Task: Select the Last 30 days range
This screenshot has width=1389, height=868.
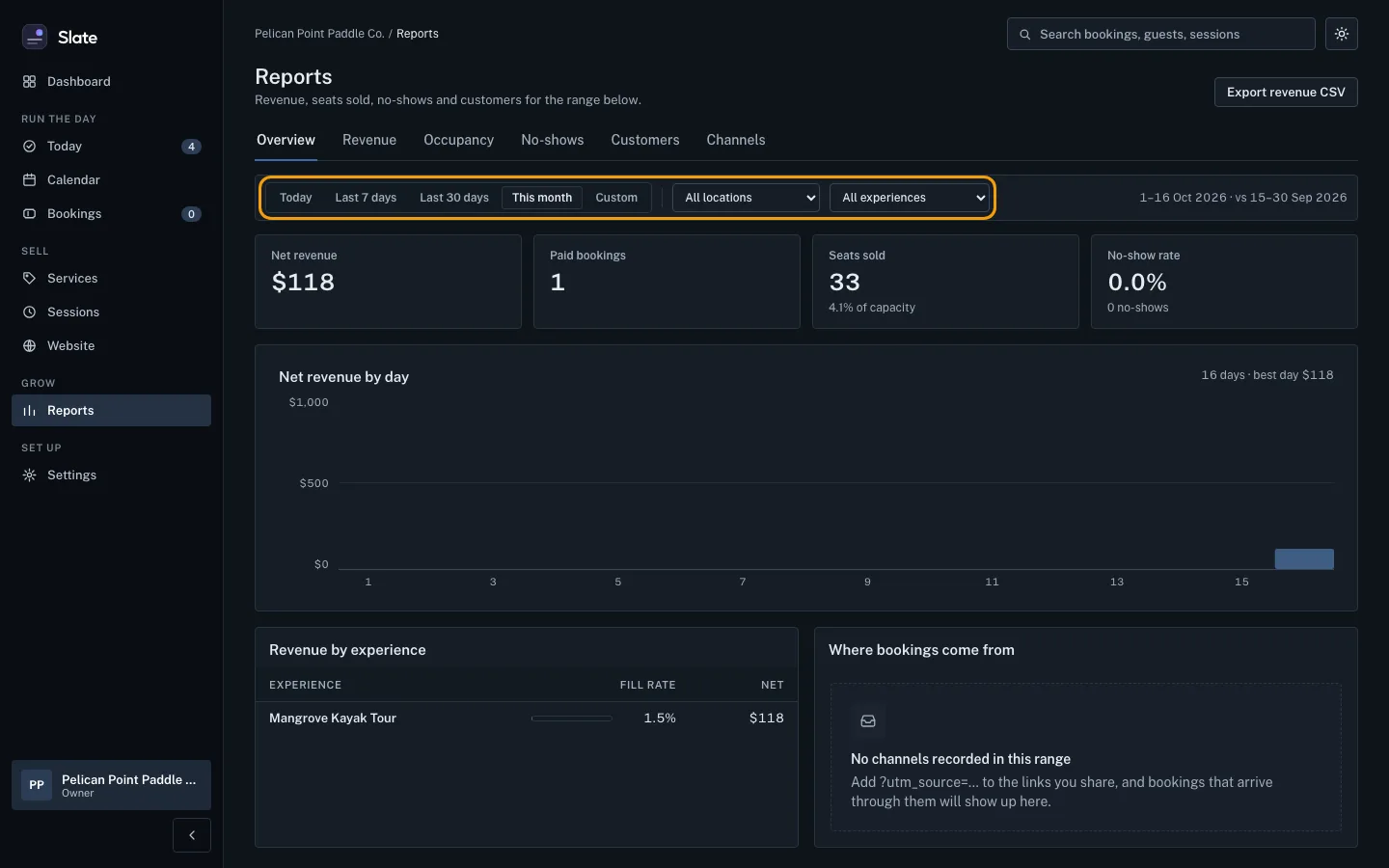Action: (x=454, y=198)
